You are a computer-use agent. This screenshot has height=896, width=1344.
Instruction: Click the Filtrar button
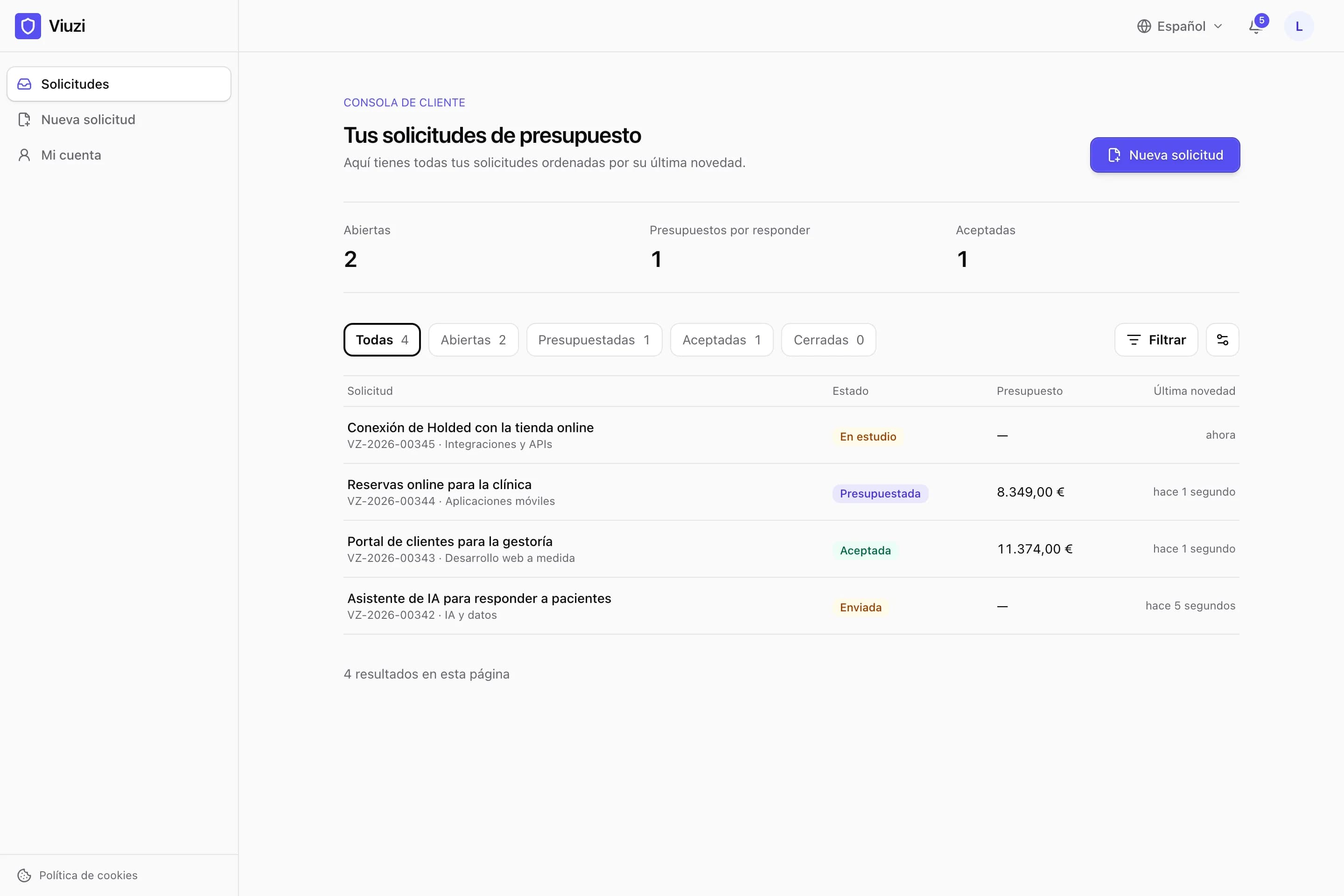[1156, 340]
